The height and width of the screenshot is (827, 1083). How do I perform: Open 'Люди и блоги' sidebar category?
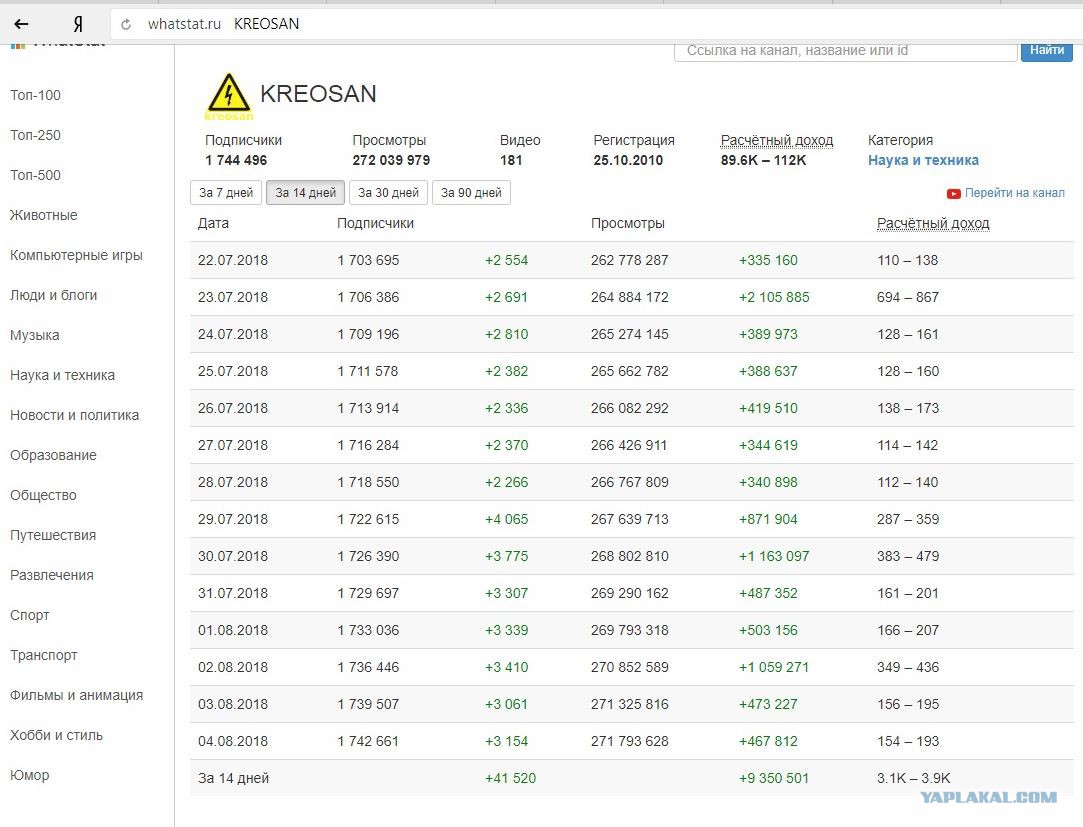point(53,296)
